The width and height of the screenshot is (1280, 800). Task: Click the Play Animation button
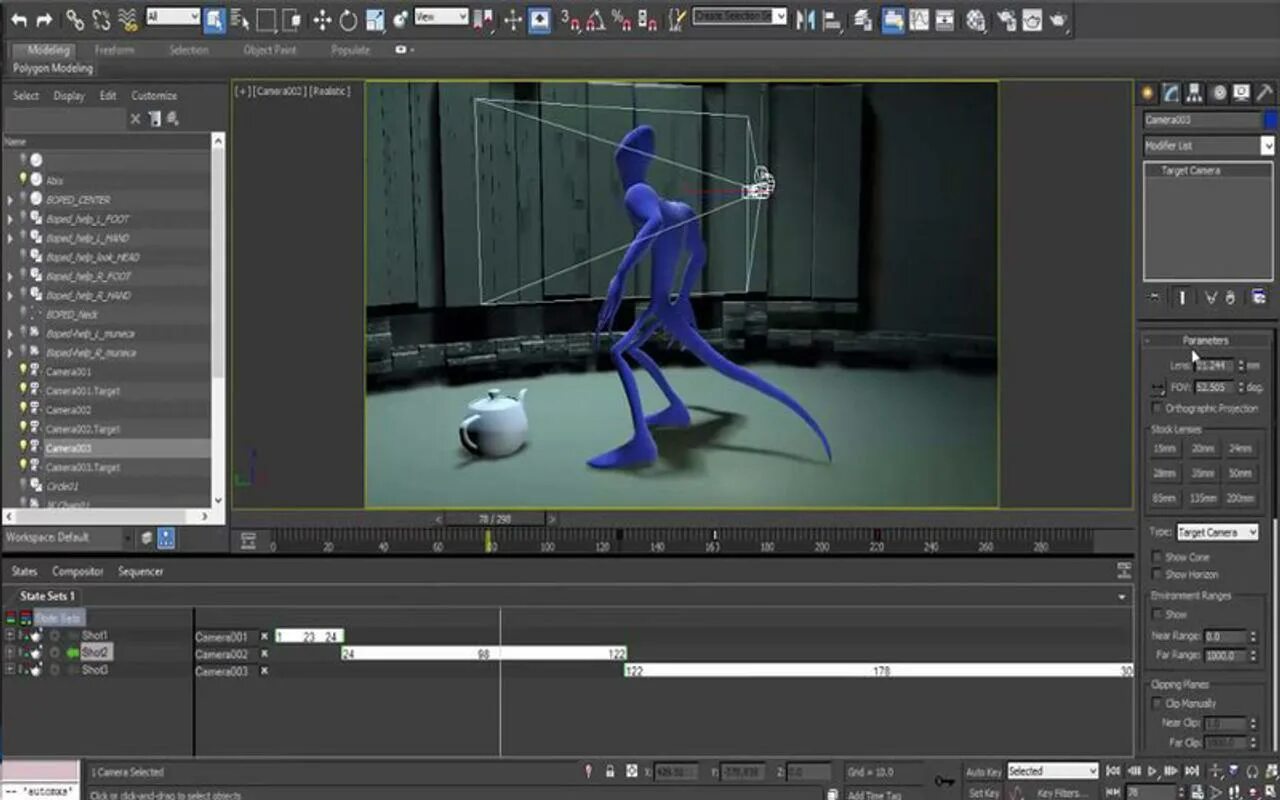[1152, 771]
